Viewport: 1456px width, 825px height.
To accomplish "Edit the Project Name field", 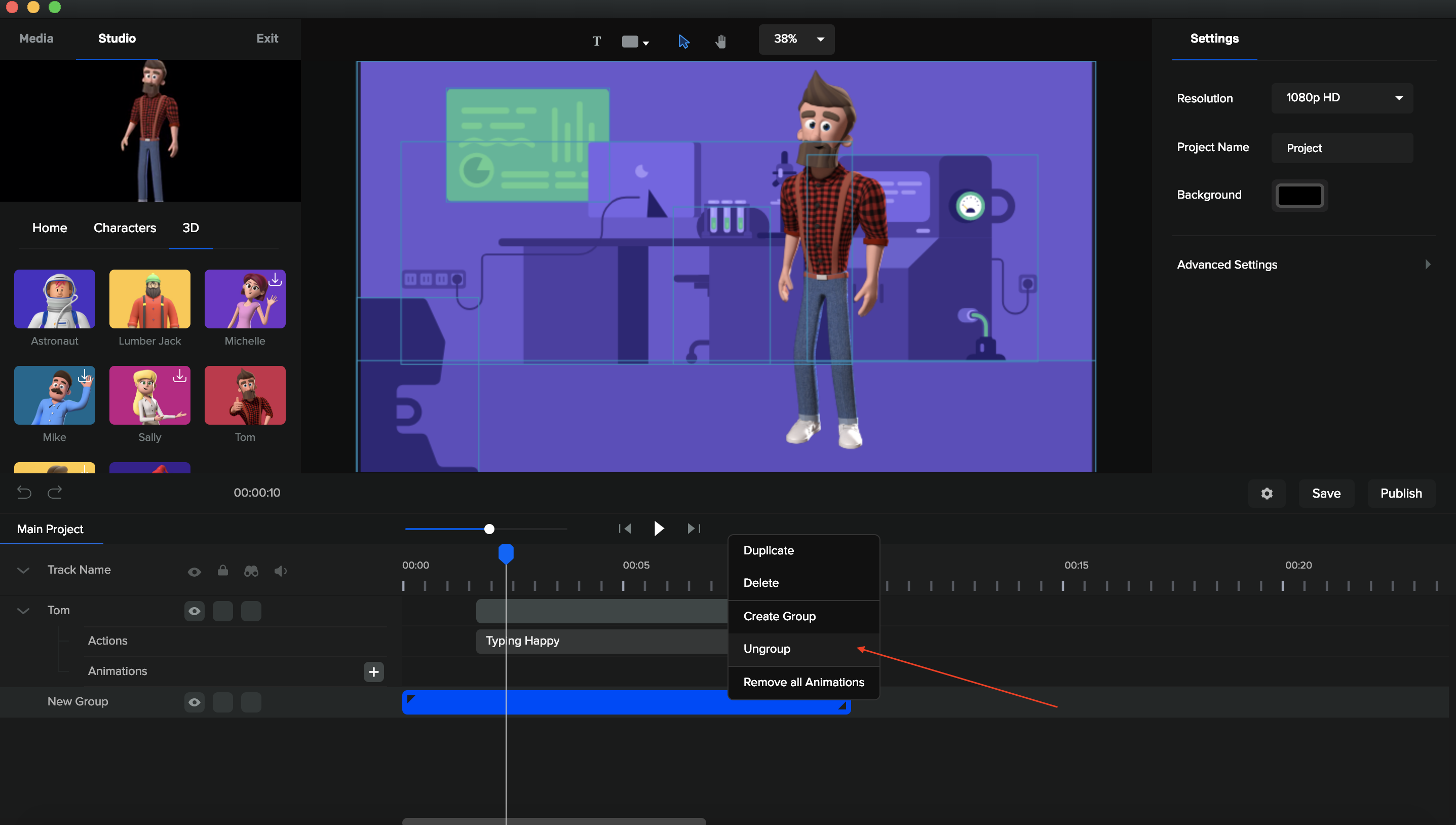I will point(1342,148).
